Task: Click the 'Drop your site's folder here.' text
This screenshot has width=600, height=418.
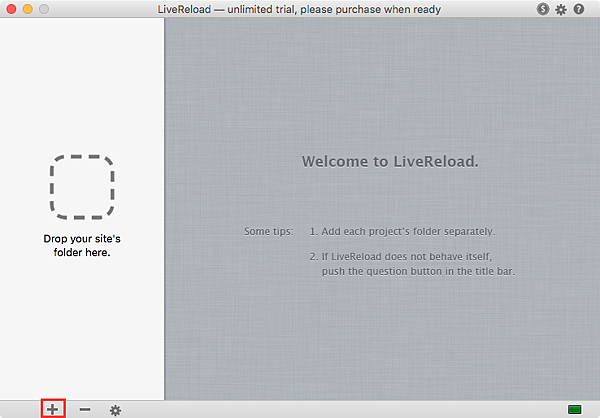Action: click(x=82, y=245)
